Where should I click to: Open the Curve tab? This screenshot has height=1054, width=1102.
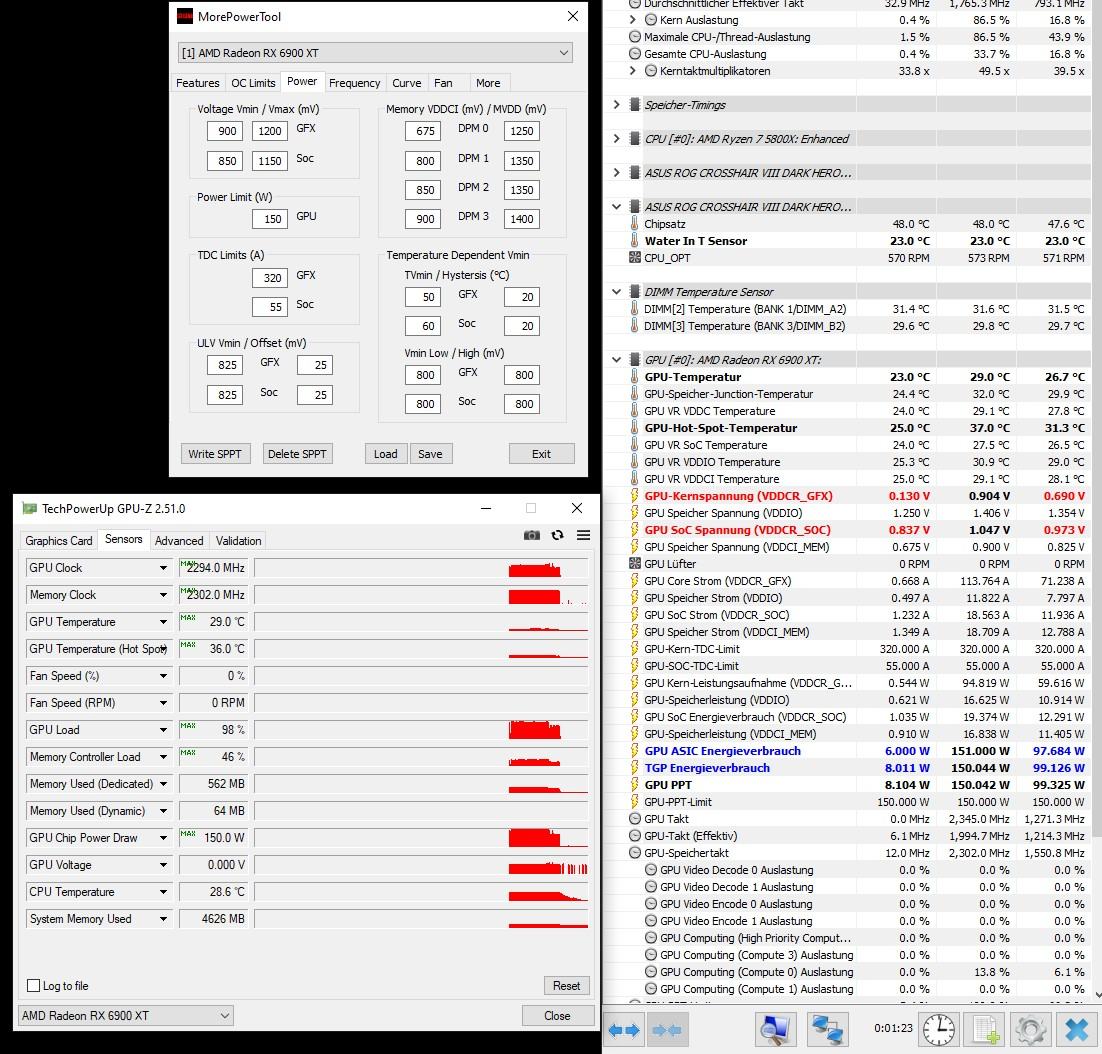[406, 83]
